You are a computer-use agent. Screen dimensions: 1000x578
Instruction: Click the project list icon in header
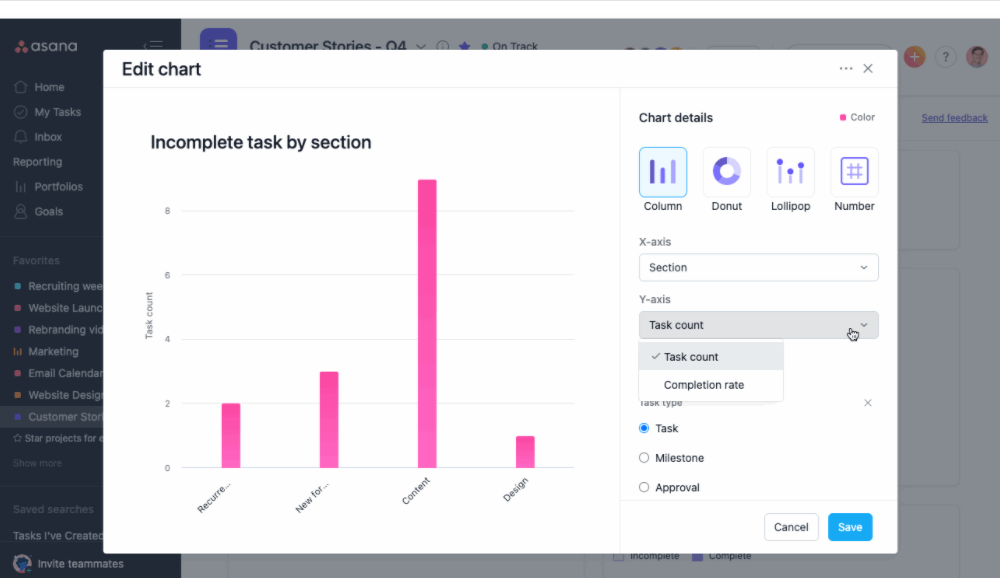218,39
